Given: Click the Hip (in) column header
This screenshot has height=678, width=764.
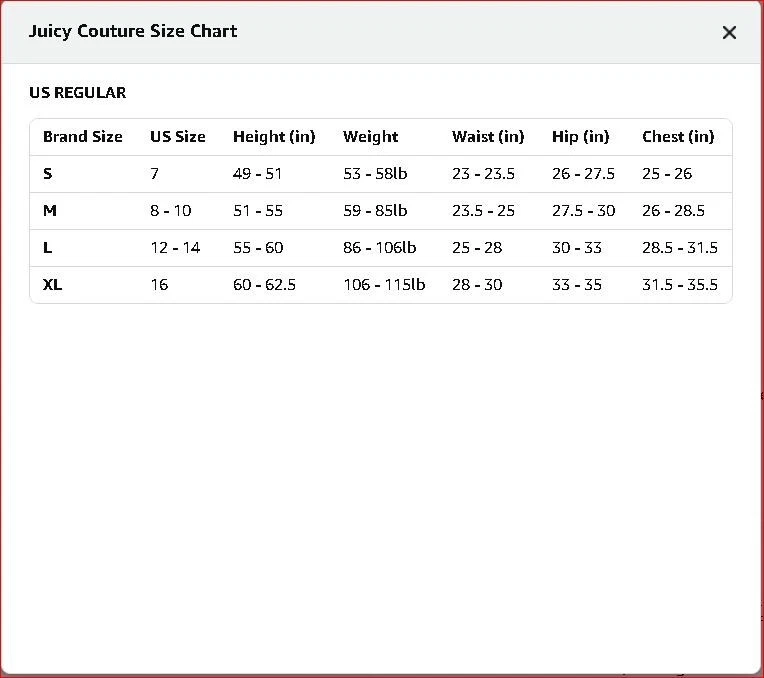Looking at the screenshot, I should [x=580, y=137].
